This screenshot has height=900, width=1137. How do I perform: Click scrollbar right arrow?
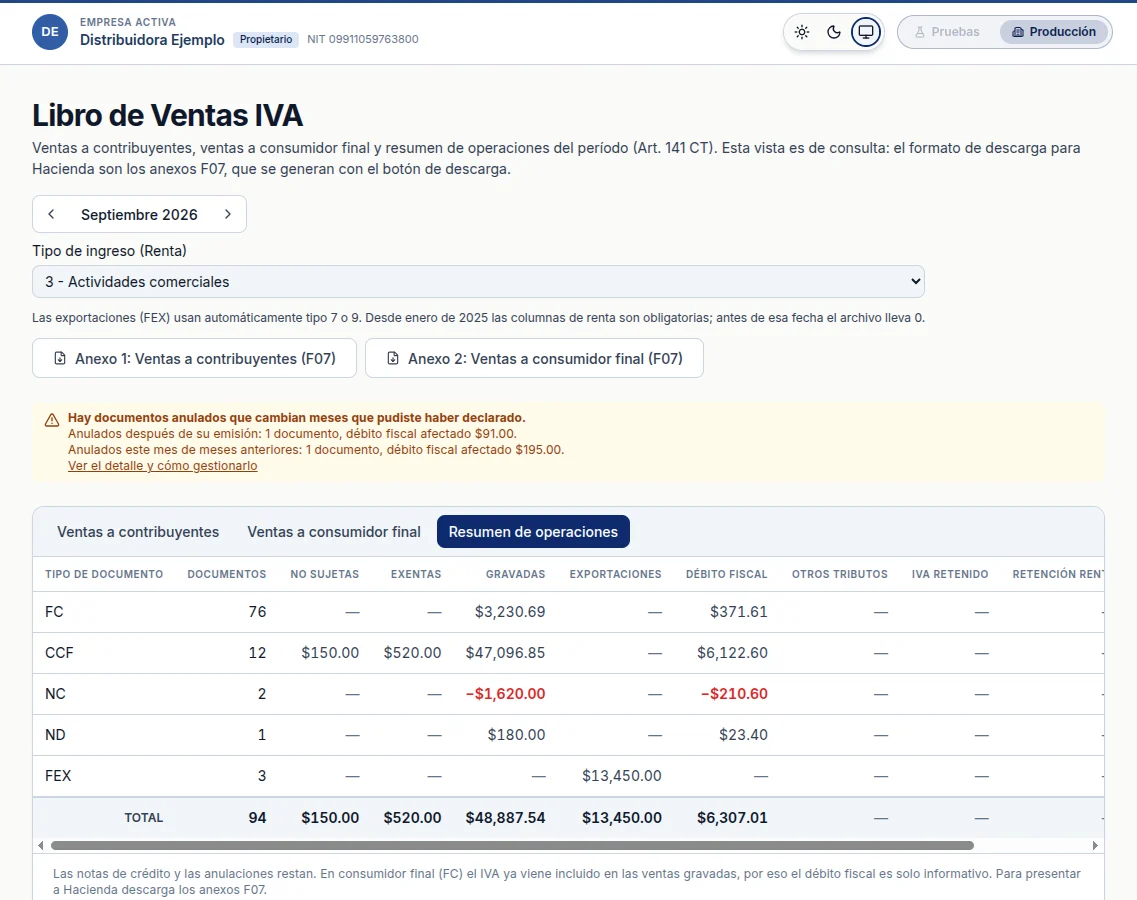pyautogui.click(x=1095, y=846)
